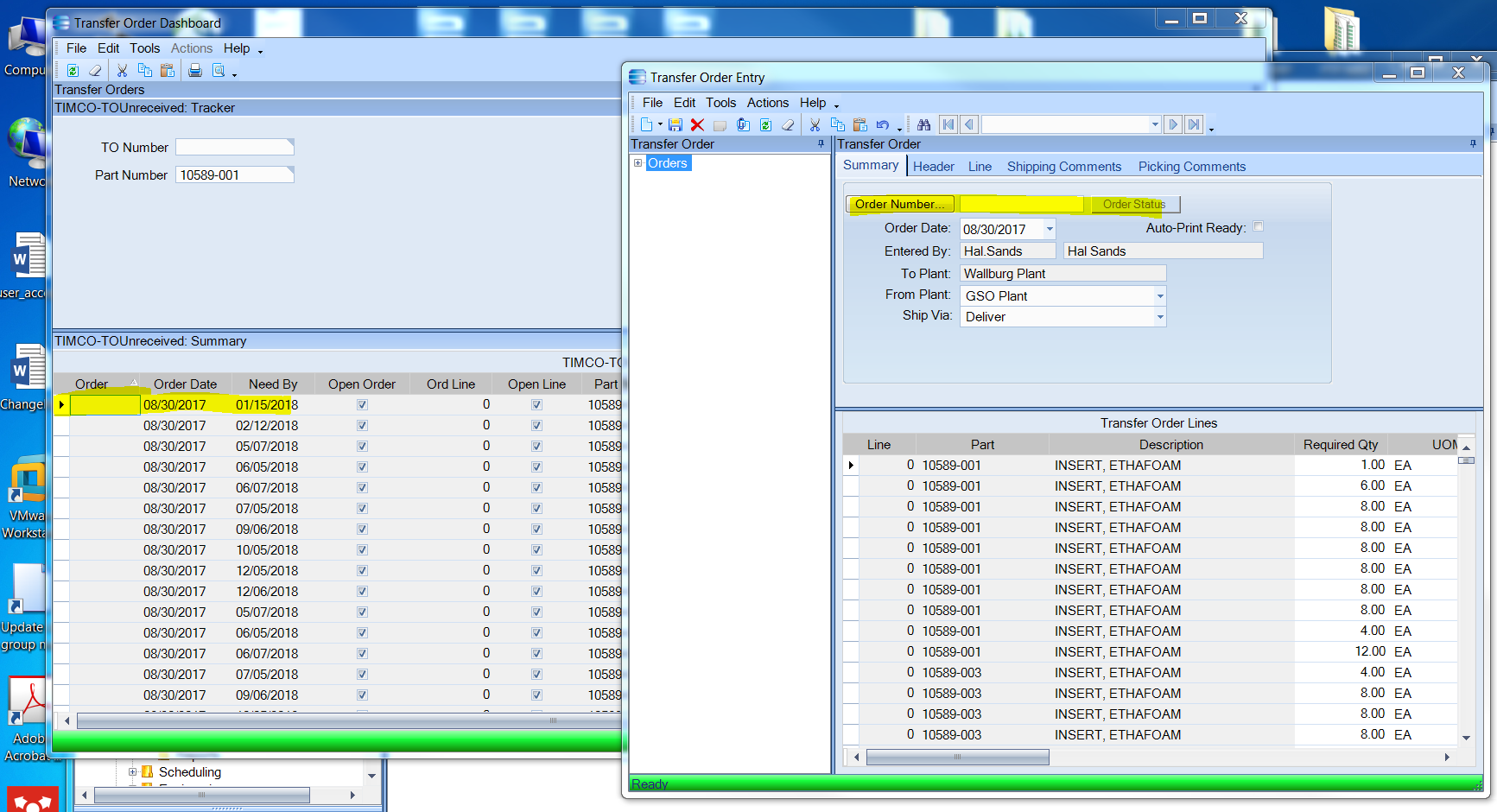Toggle Open Line checkbox for Need By 01/15/2018
The width and height of the screenshot is (1497, 812).
coord(536,405)
